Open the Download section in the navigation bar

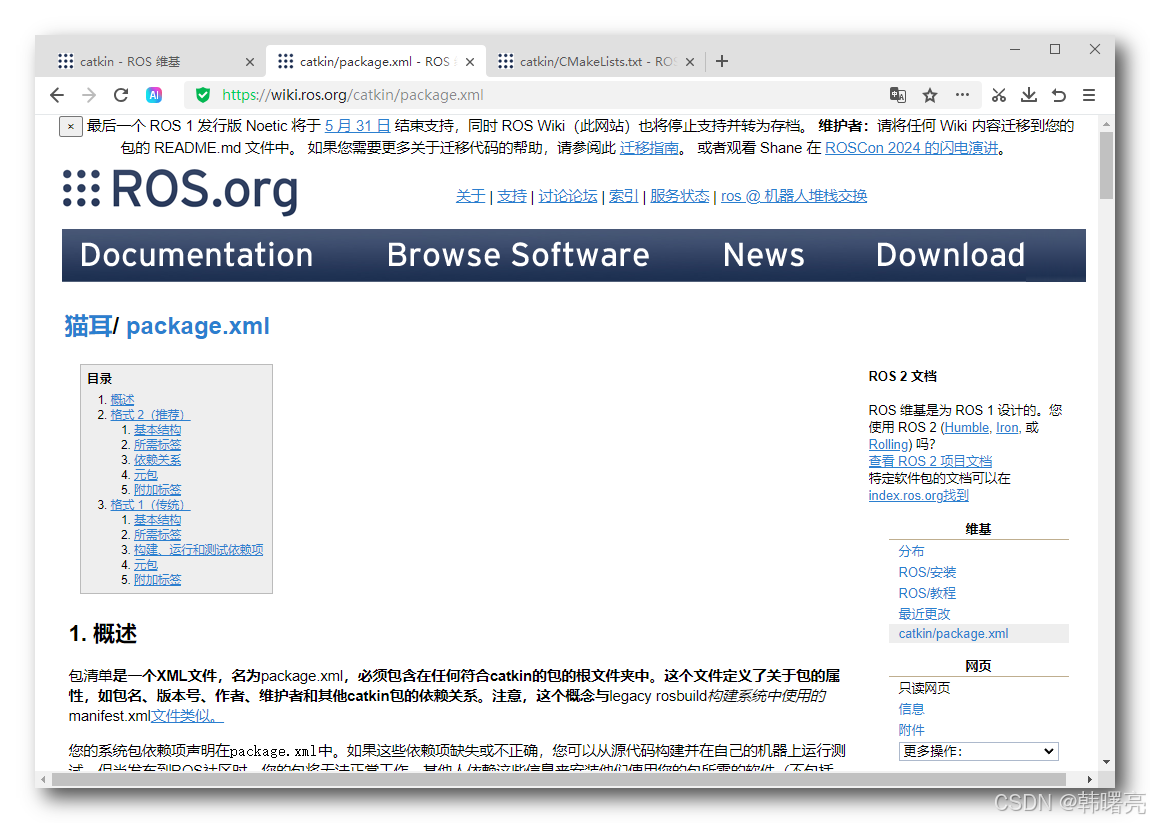[x=950, y=255]
